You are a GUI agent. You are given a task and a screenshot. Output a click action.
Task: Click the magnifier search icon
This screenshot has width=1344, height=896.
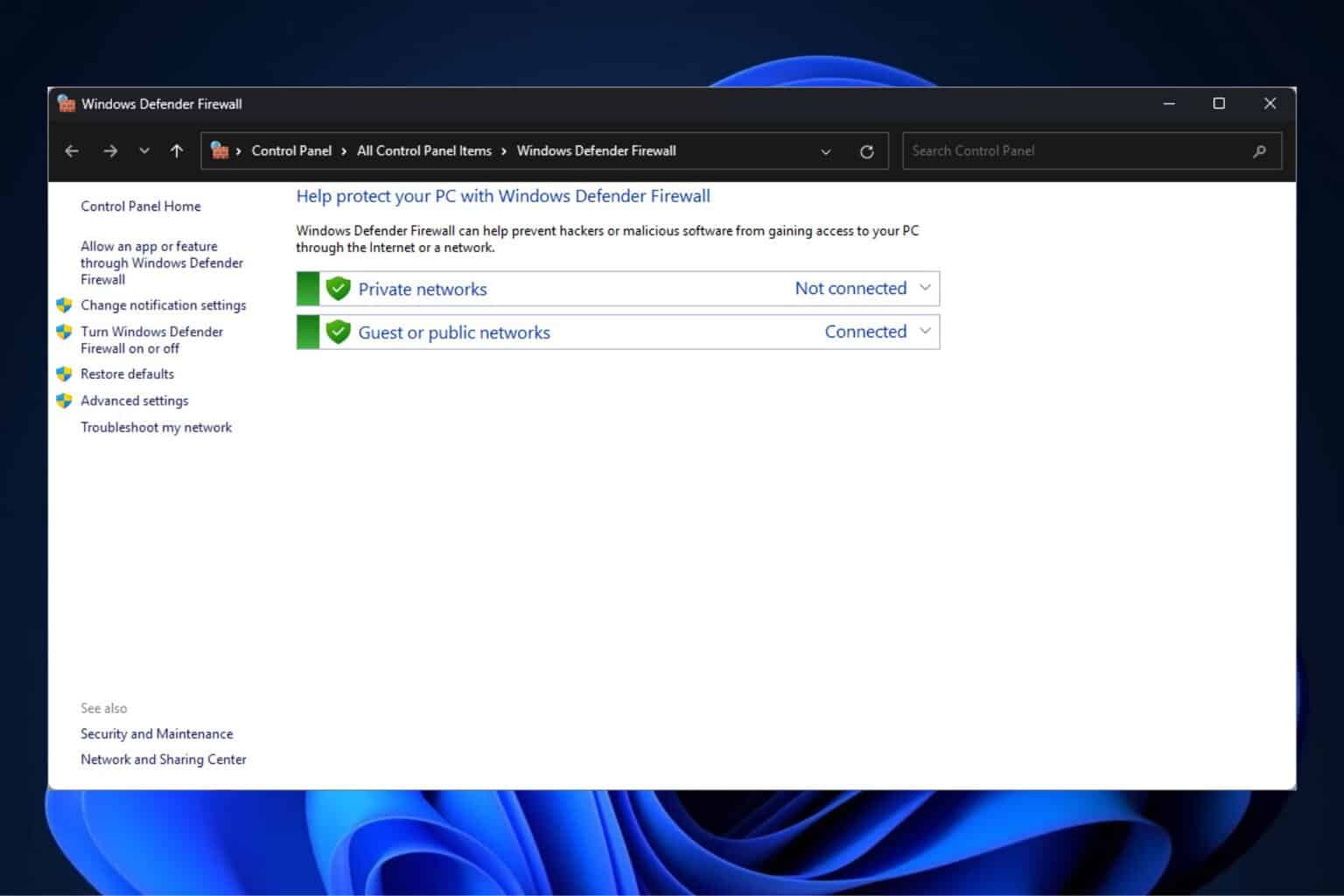point(1259,151)
